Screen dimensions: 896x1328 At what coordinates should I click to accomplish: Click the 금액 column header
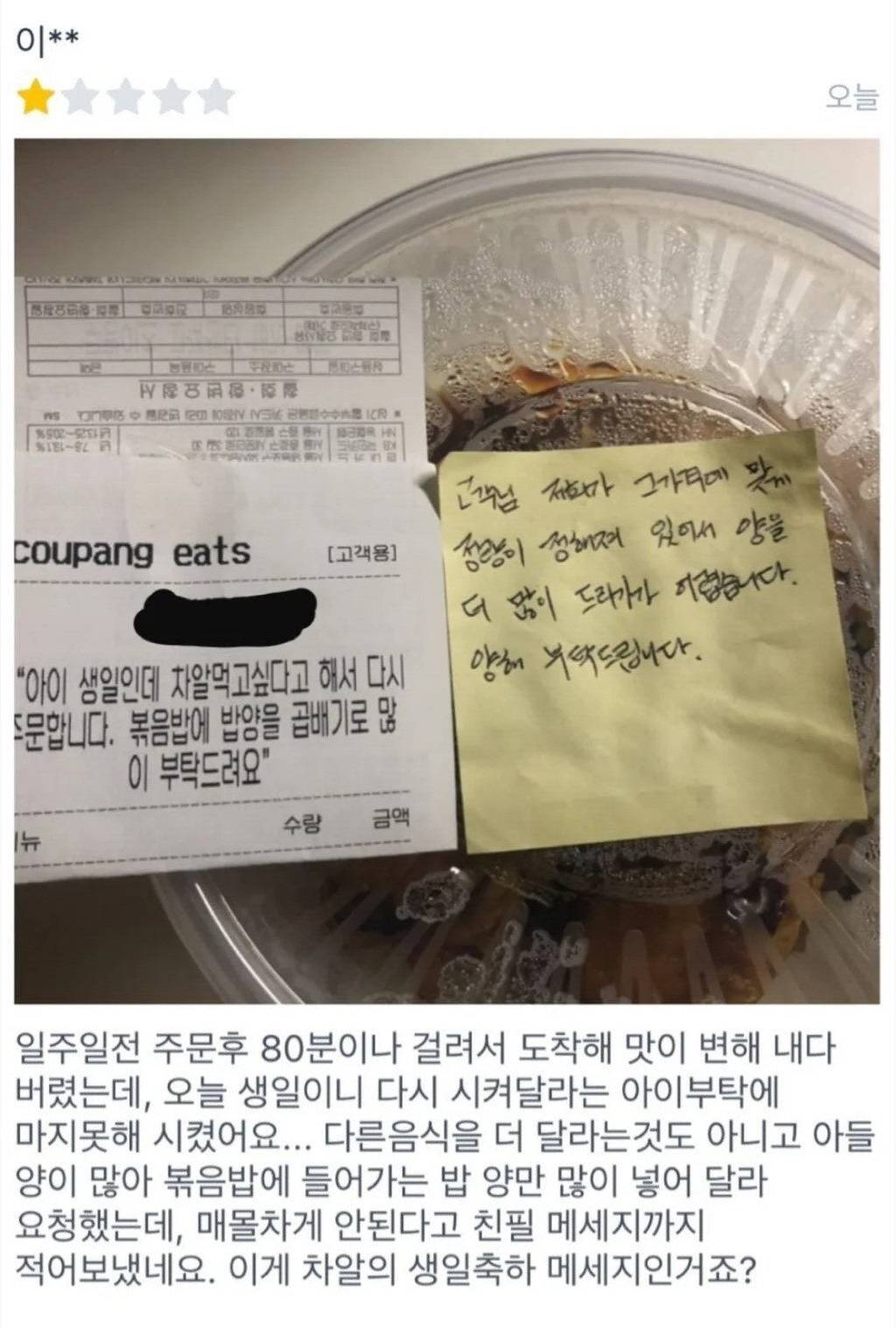(x=389, y=820)
